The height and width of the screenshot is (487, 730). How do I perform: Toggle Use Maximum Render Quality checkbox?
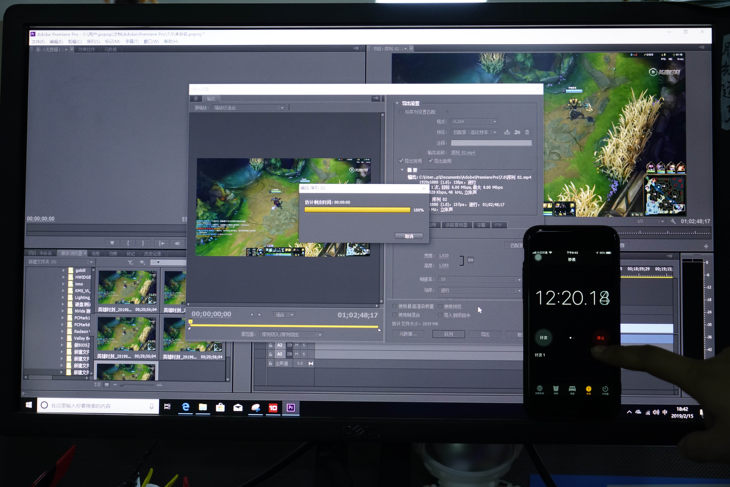pos(395,306)
